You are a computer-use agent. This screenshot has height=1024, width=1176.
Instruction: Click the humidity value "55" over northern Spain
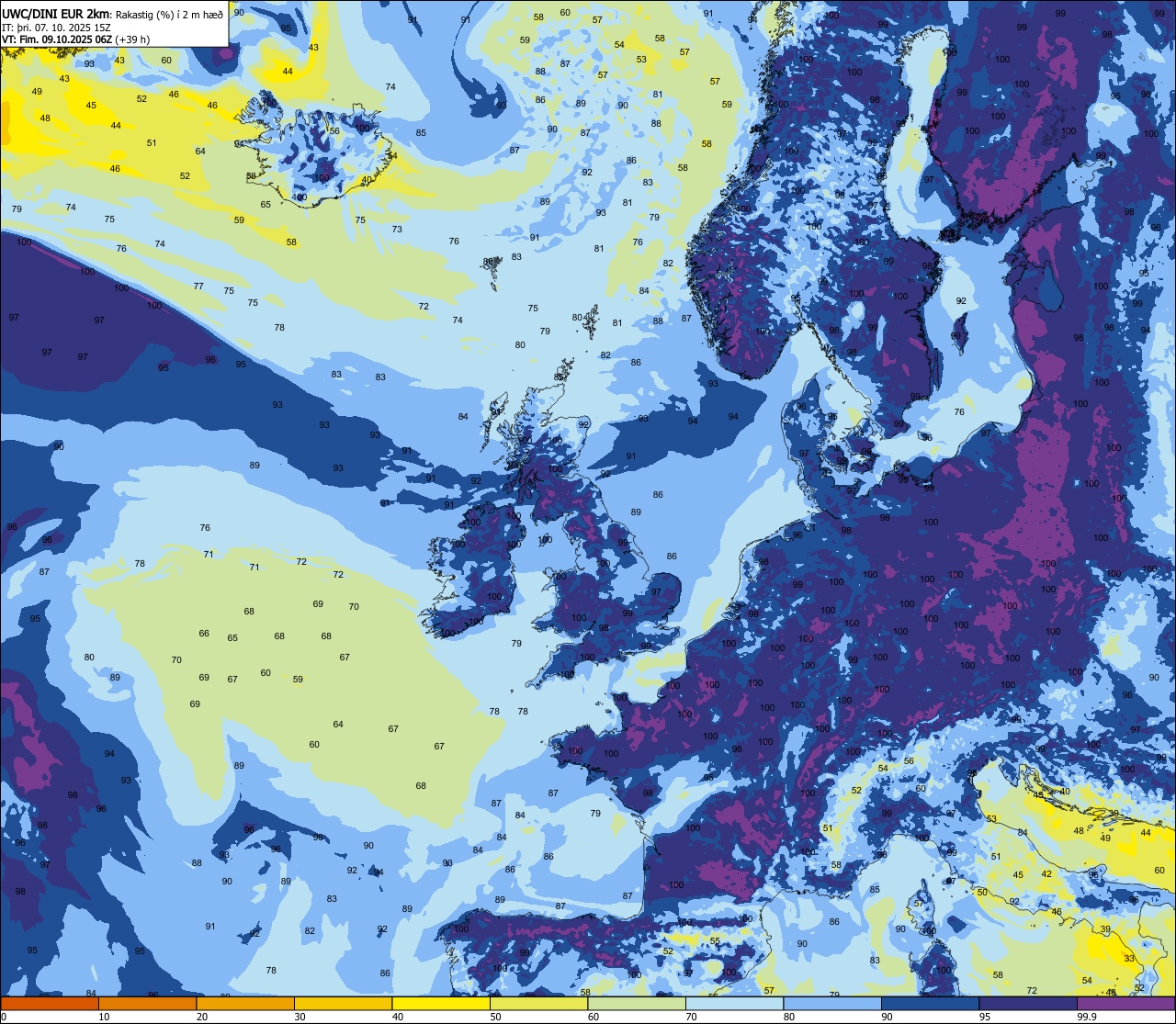(715, 940)
